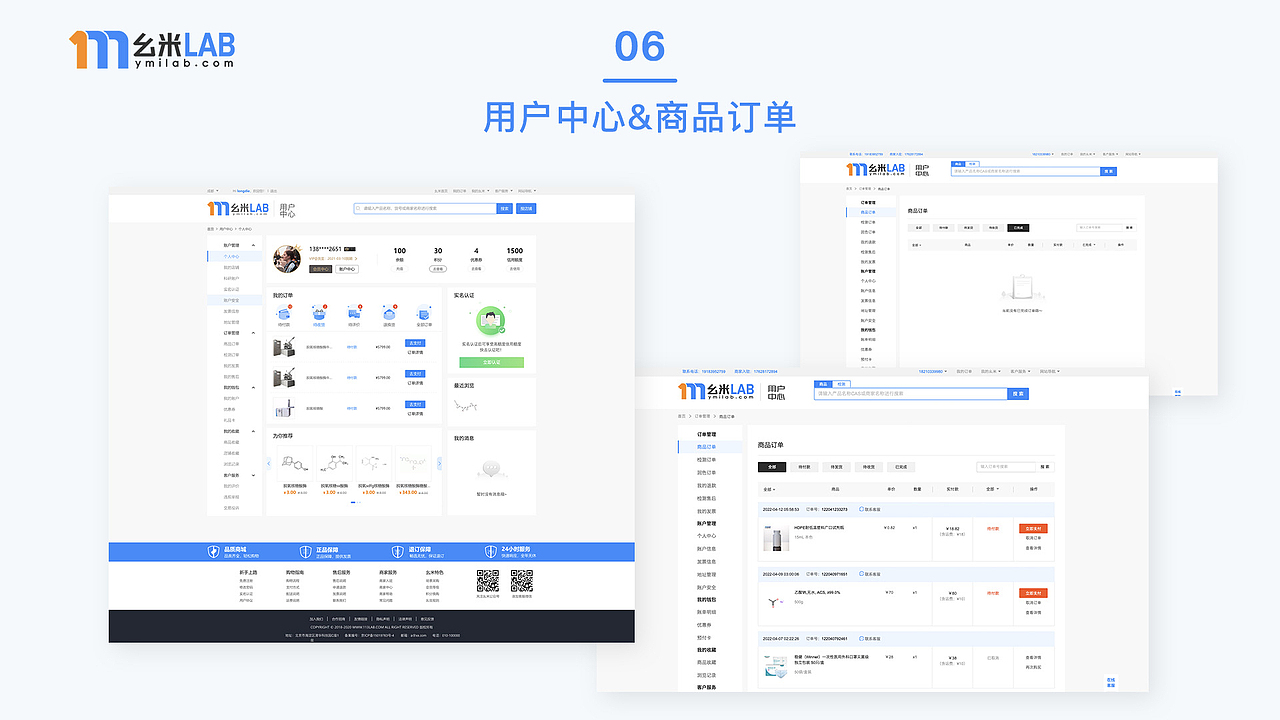This screenshot has width=1280, height=720.
Task: Select 待收货 tab in order list page
Action: pos(869,467)
